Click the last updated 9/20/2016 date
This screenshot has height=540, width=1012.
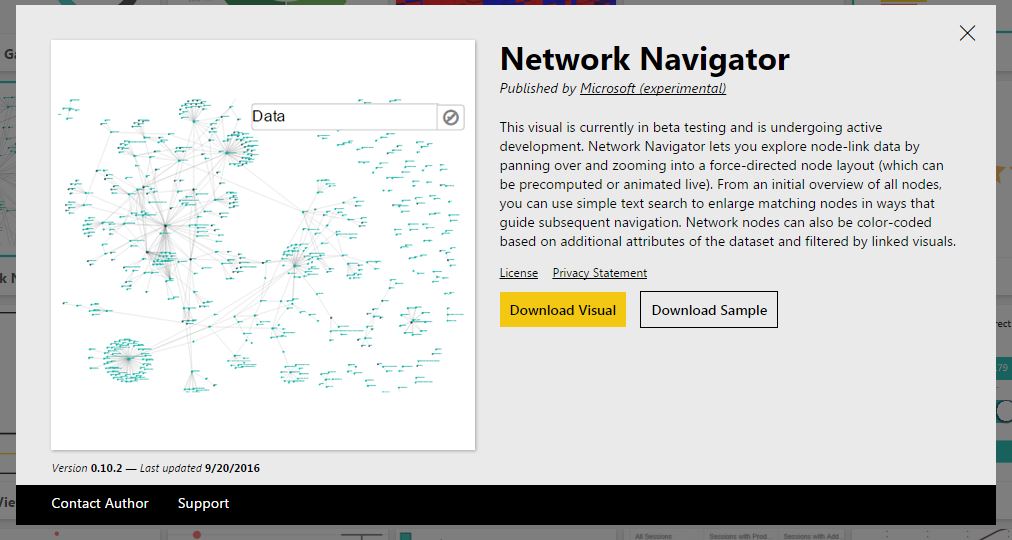click(x=232, y=468)
